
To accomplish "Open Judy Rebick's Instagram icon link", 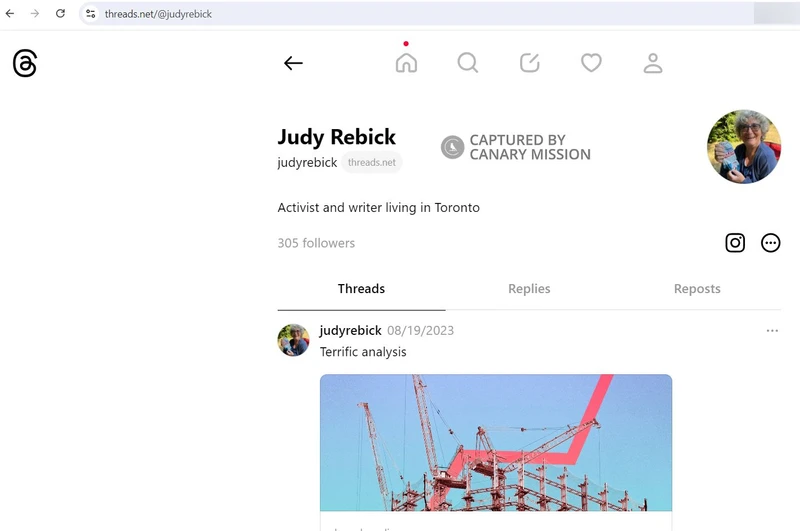I will click(735, 242).
